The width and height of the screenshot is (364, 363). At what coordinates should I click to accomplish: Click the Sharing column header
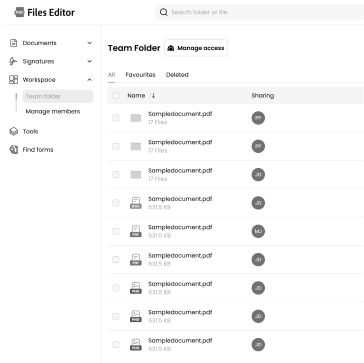(263, 96)
